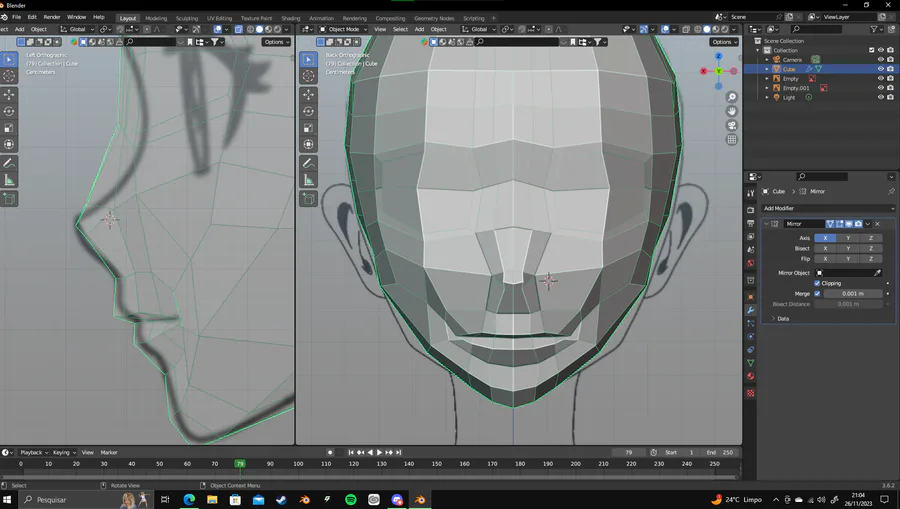
Task: Collapse the Collection in outliner
Action: [758, 50]
